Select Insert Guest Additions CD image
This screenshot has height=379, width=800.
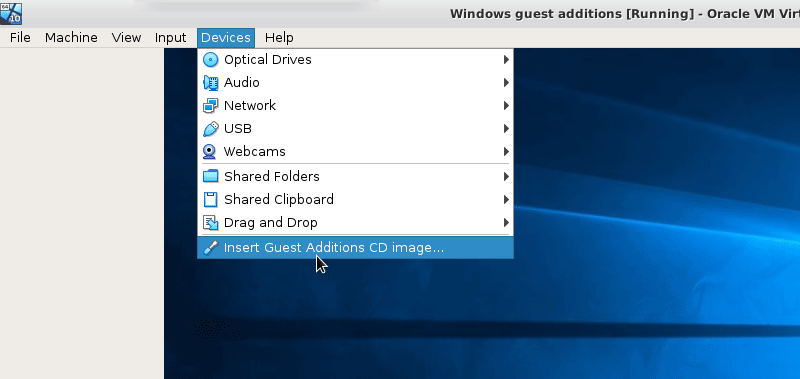pos(356,248)
